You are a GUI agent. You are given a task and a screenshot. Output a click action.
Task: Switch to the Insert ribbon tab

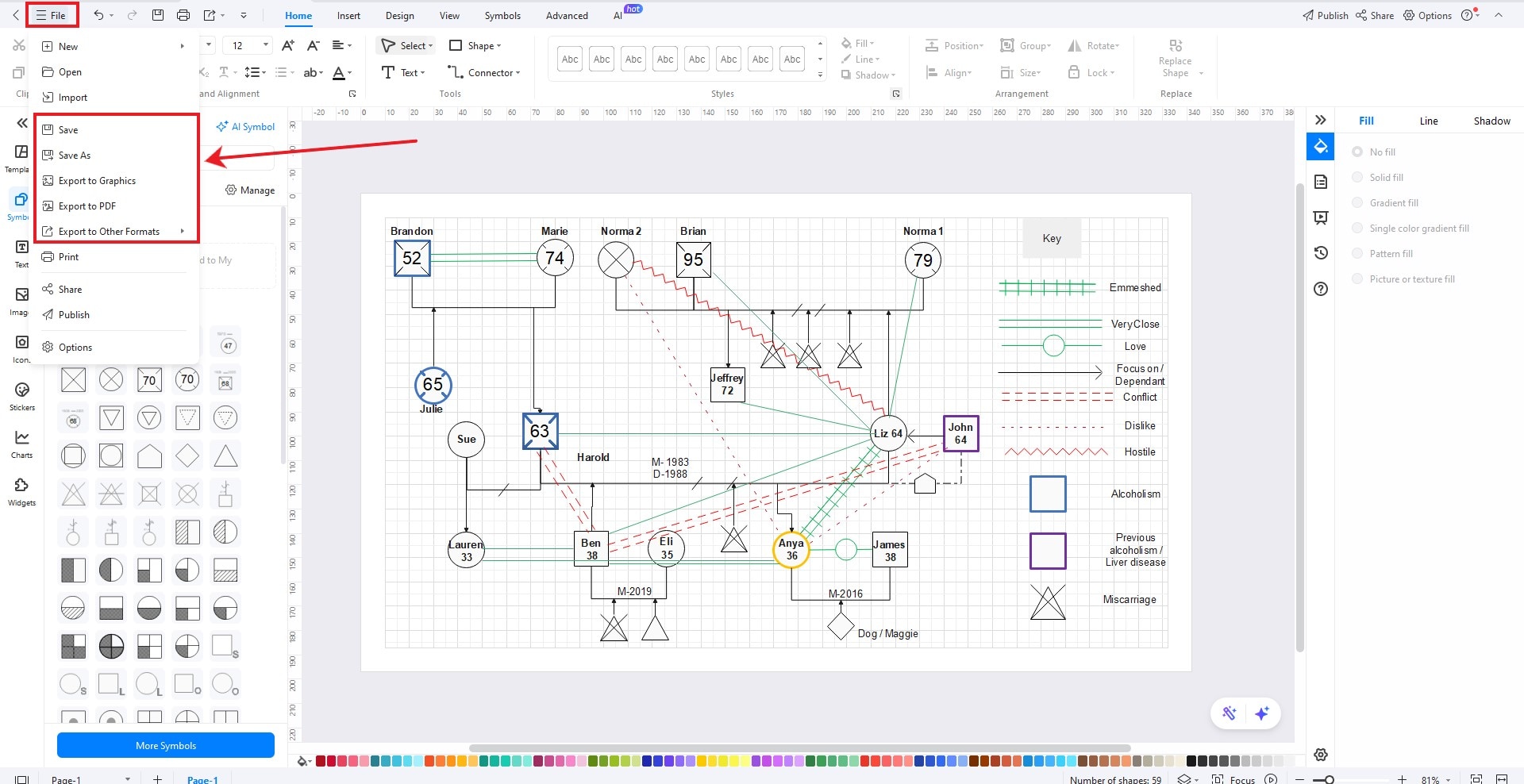coord(348,15)
